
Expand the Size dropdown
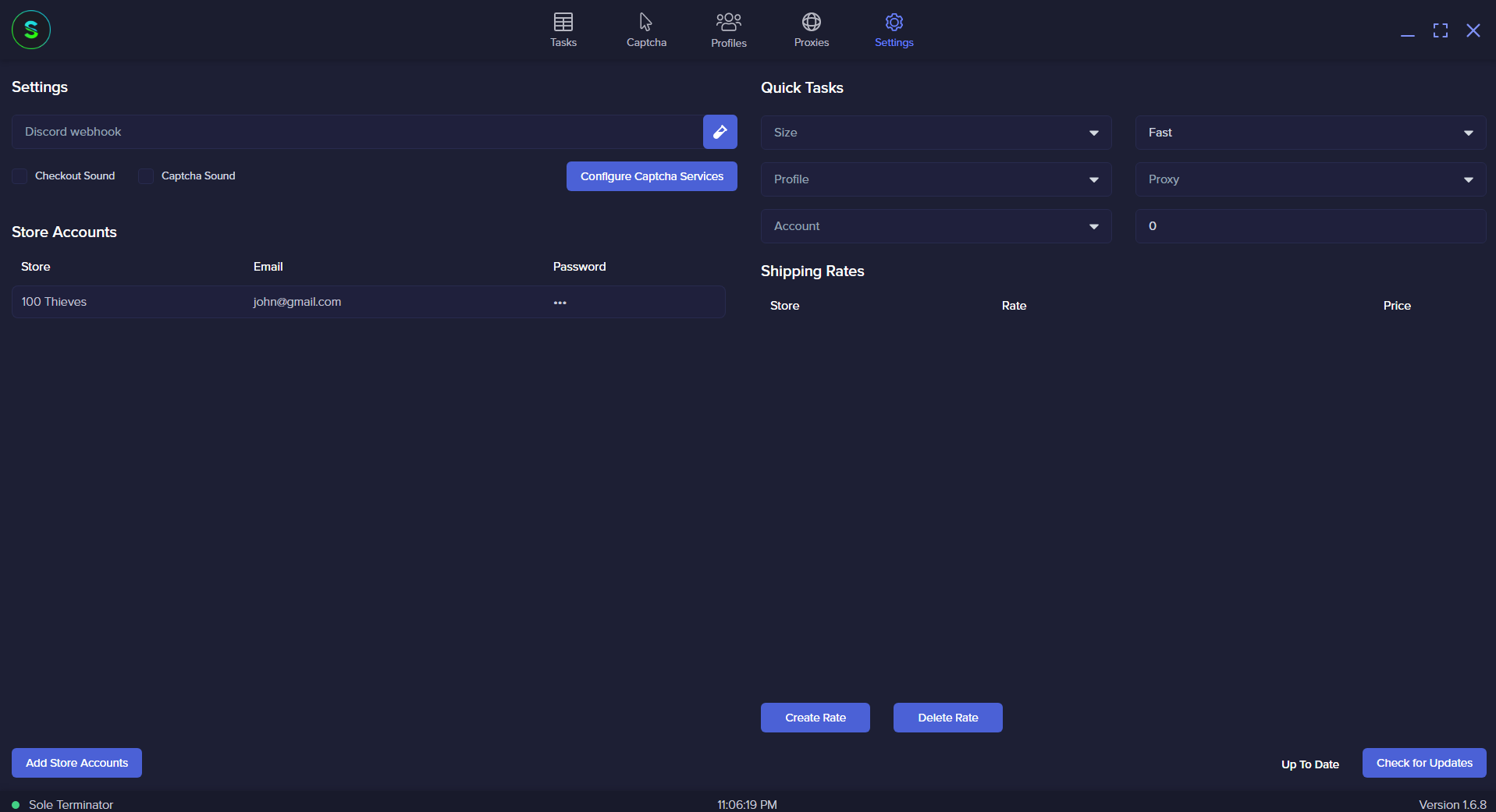pos(936,133)
